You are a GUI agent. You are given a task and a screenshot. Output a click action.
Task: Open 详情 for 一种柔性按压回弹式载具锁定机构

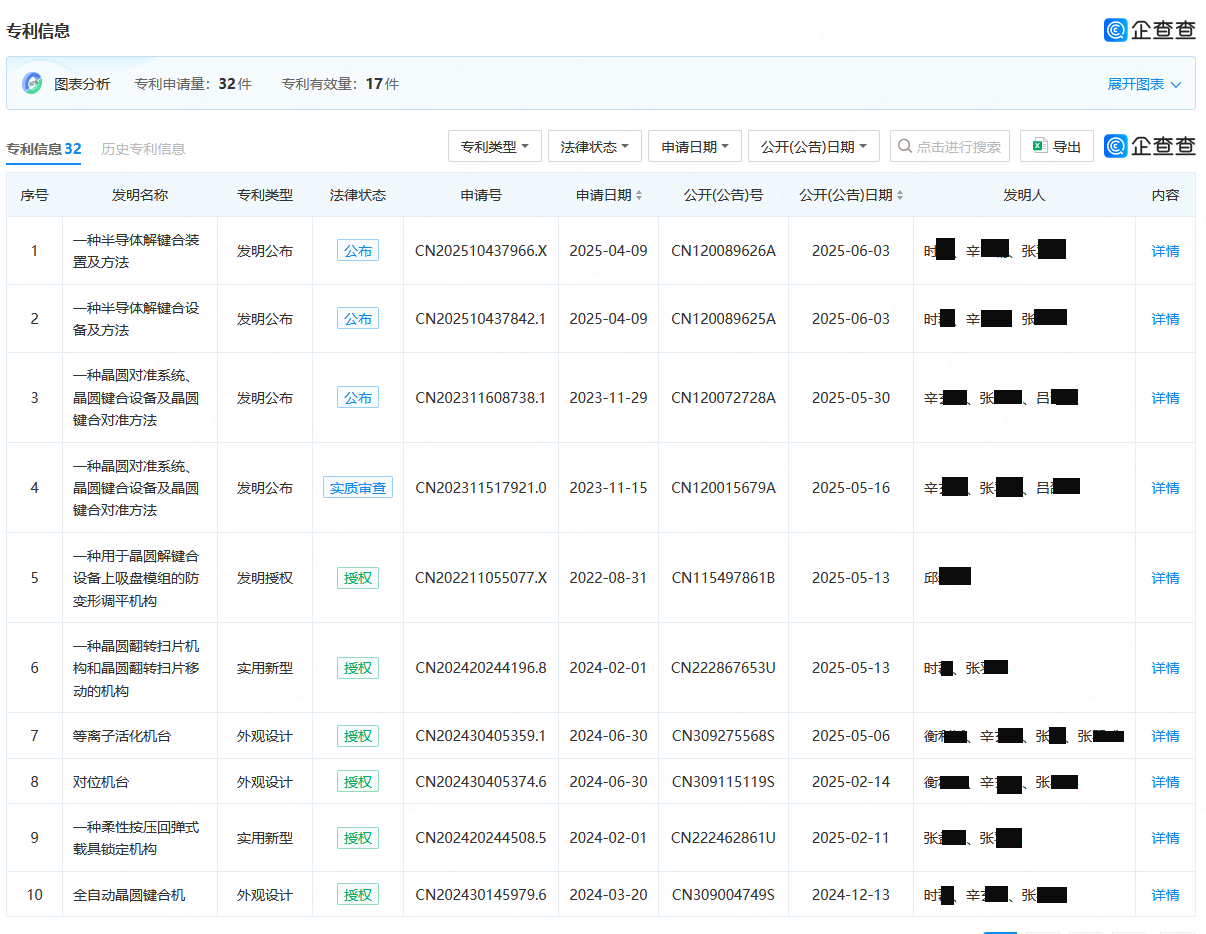1165,838
